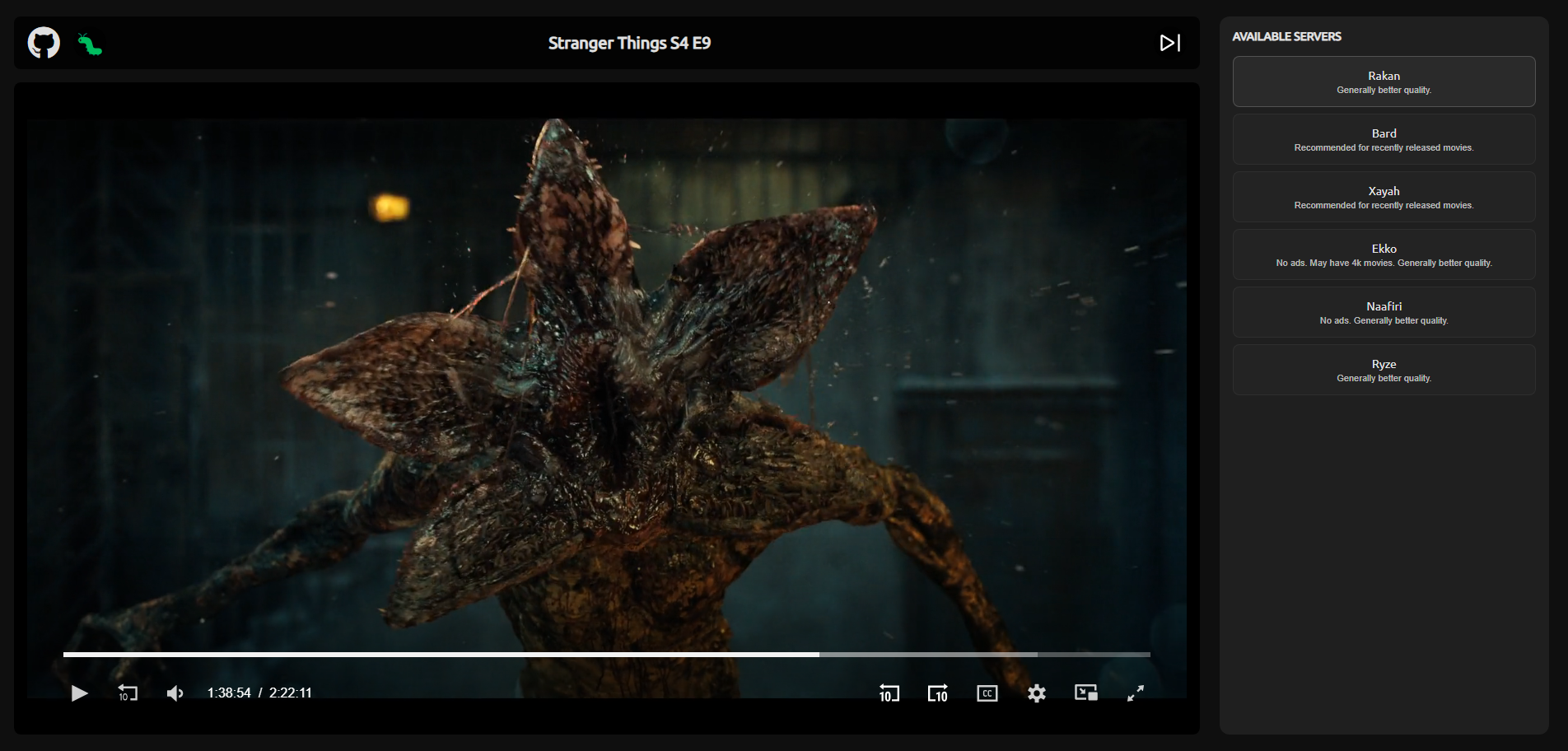Skip forward 10 seconds
Image resolution: width=1568 pixels, height=751 pixels.
coord(938,693)
